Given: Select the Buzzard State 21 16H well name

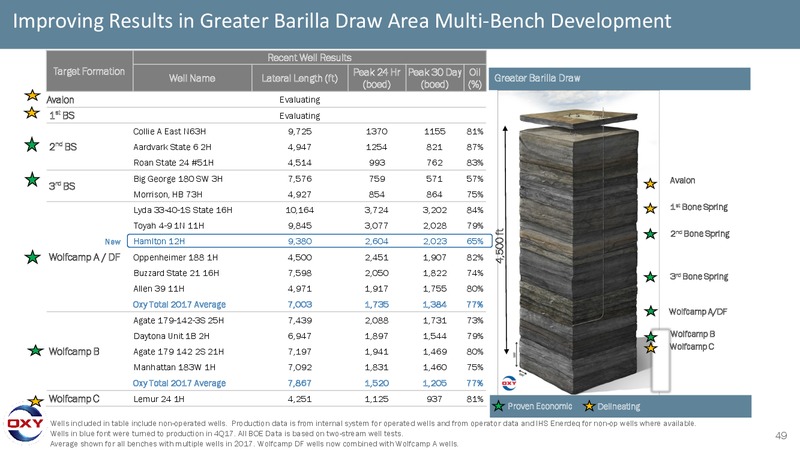Looking at the screenshot, I should tap(176, 273).
